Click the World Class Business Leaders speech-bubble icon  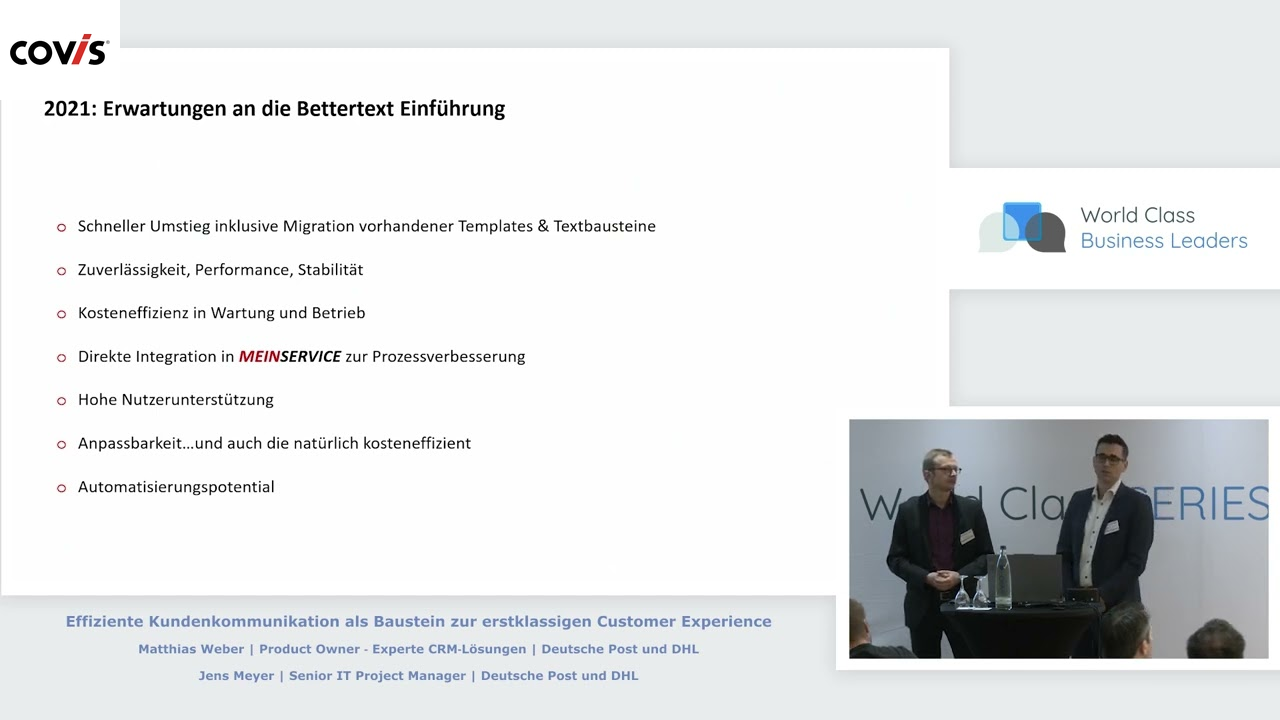pos(1022,228)
